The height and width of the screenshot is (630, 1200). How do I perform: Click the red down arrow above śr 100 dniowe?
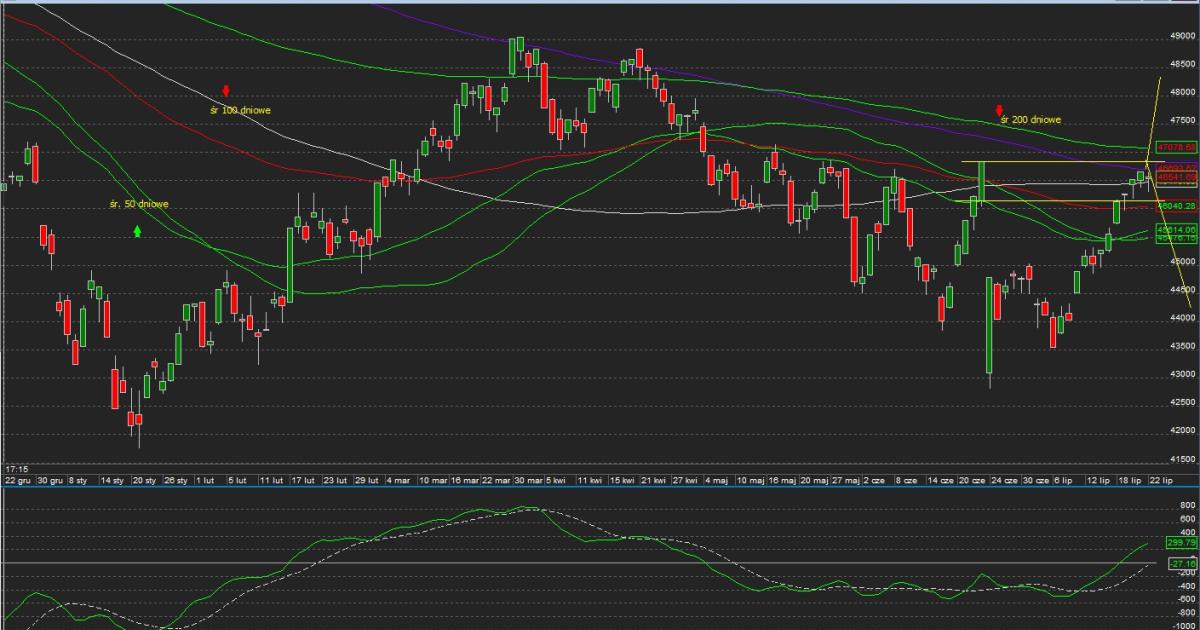(x=226, y=91)
